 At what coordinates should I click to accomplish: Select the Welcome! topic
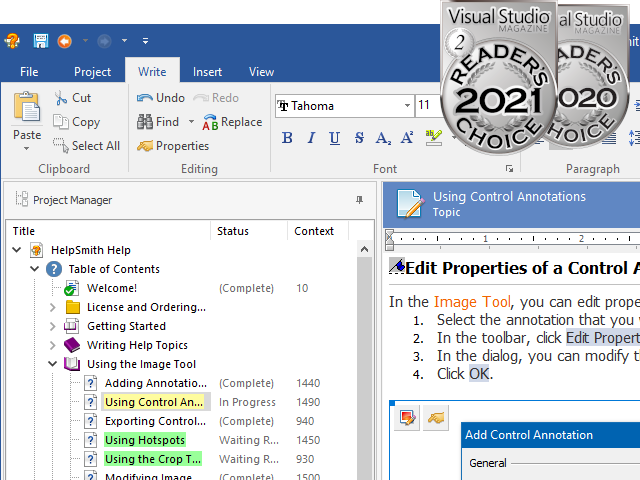click(112, 288)
